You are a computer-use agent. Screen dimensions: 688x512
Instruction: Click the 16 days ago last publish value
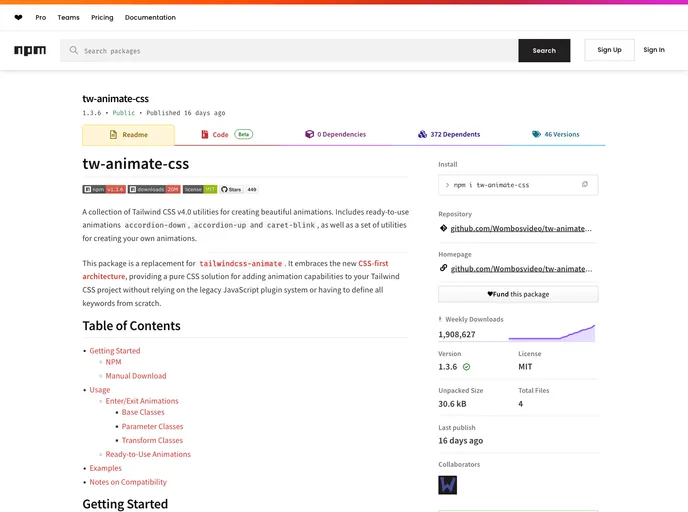(x=461, y=440)
